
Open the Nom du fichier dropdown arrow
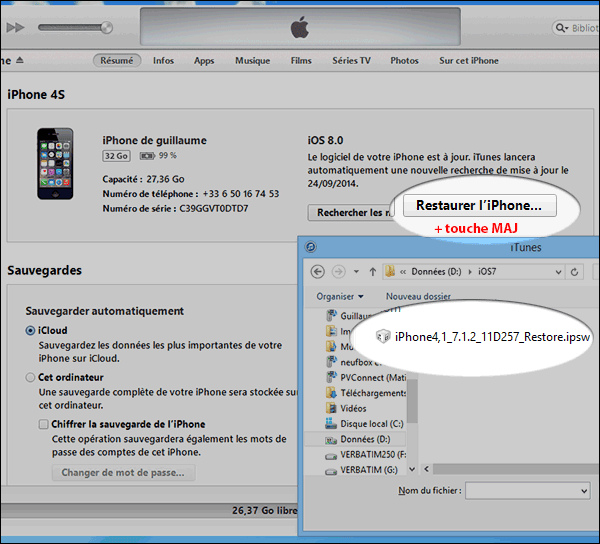click(x=584, y=491)
